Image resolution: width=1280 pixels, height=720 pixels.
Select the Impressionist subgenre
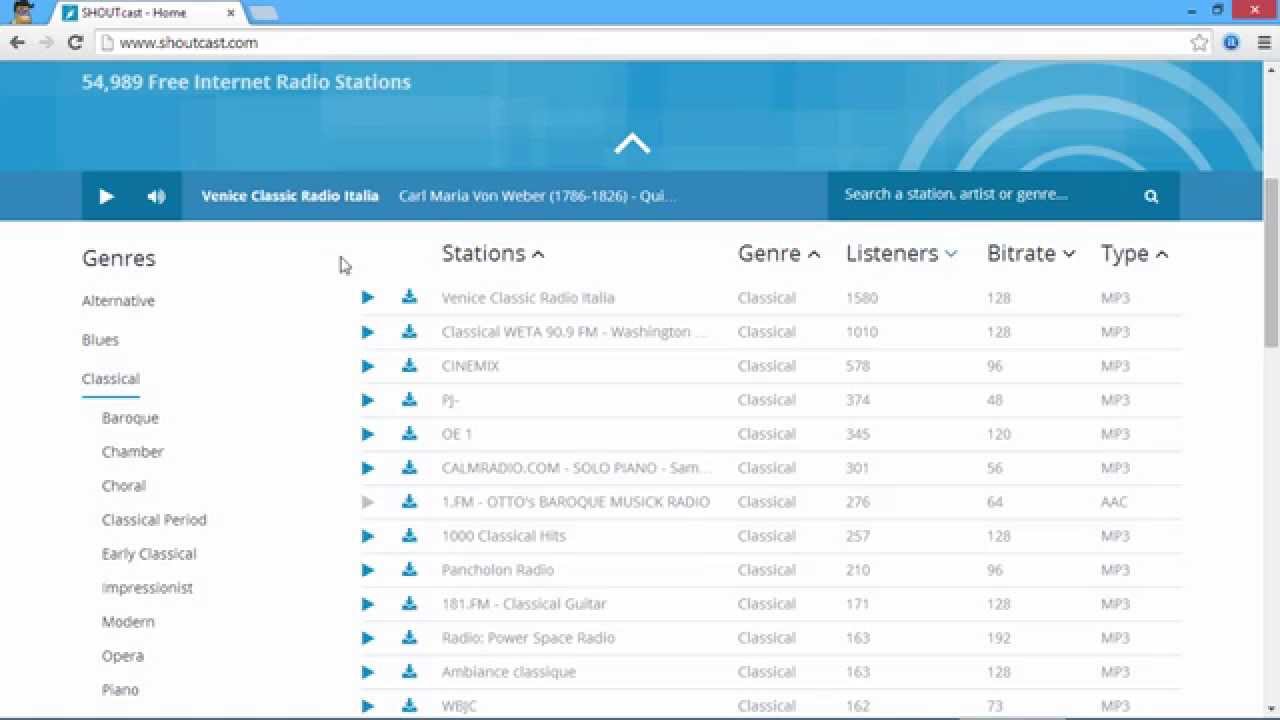[147, 588]
